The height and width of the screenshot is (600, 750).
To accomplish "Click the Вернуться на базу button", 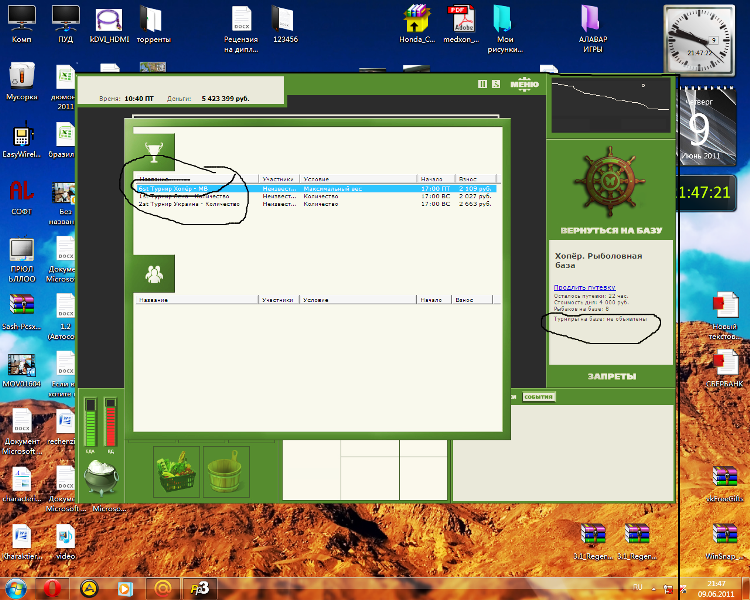I will (611, 231).
